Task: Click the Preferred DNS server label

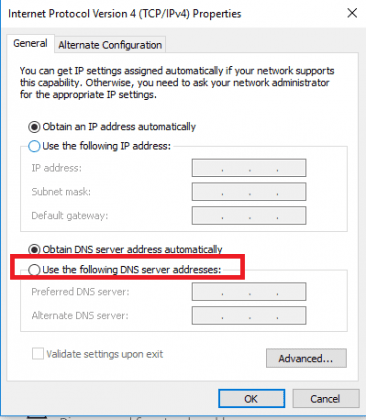Action: tap(80, 292)
